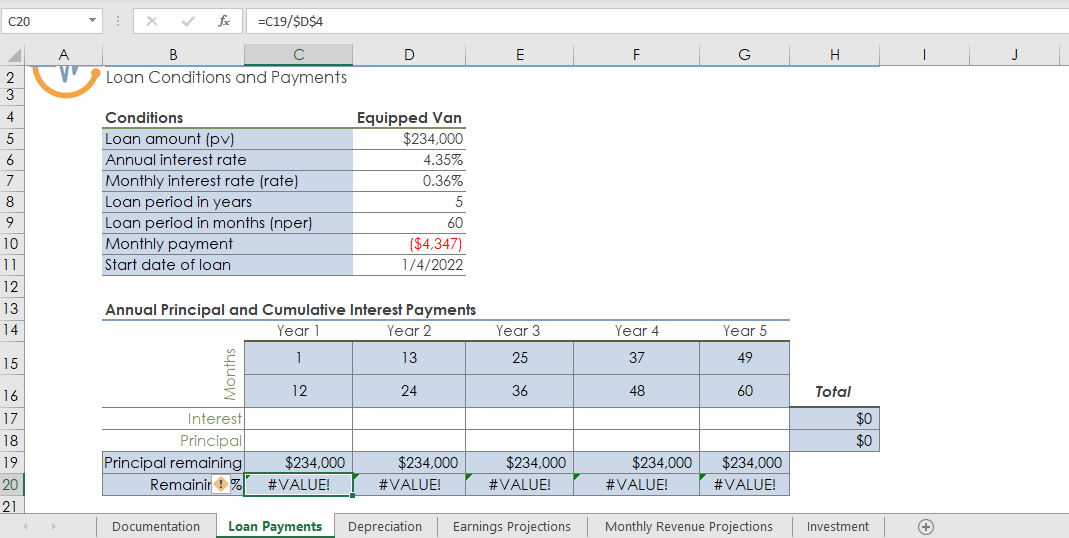Click the Insert Function fx icon
Image resolution: width=1069 pixels, height=538 pixels.
(x=223, y=21)
